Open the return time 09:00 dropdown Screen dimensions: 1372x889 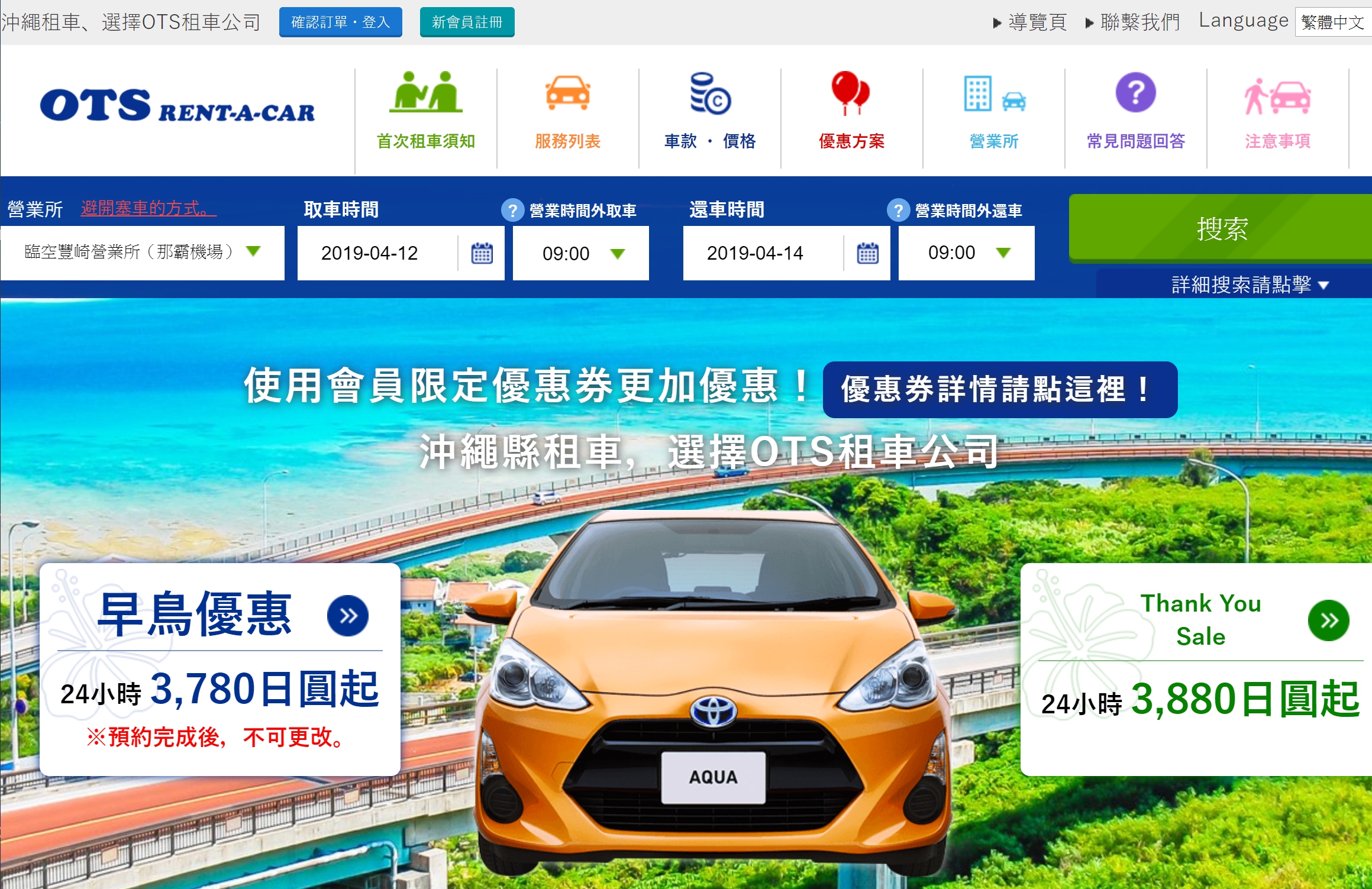tap(966, 253)
